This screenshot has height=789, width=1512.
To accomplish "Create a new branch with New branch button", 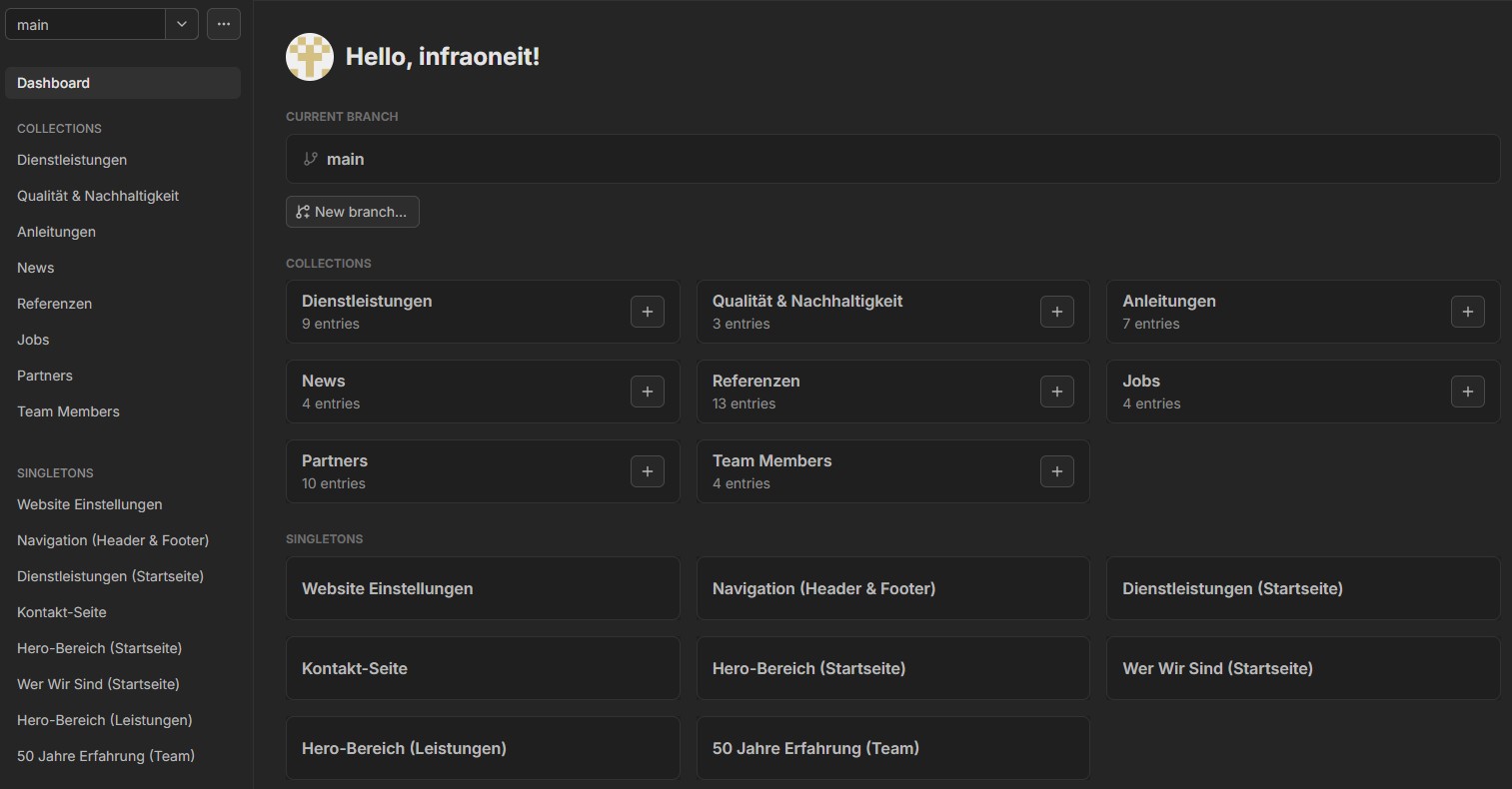I will 352,212.
